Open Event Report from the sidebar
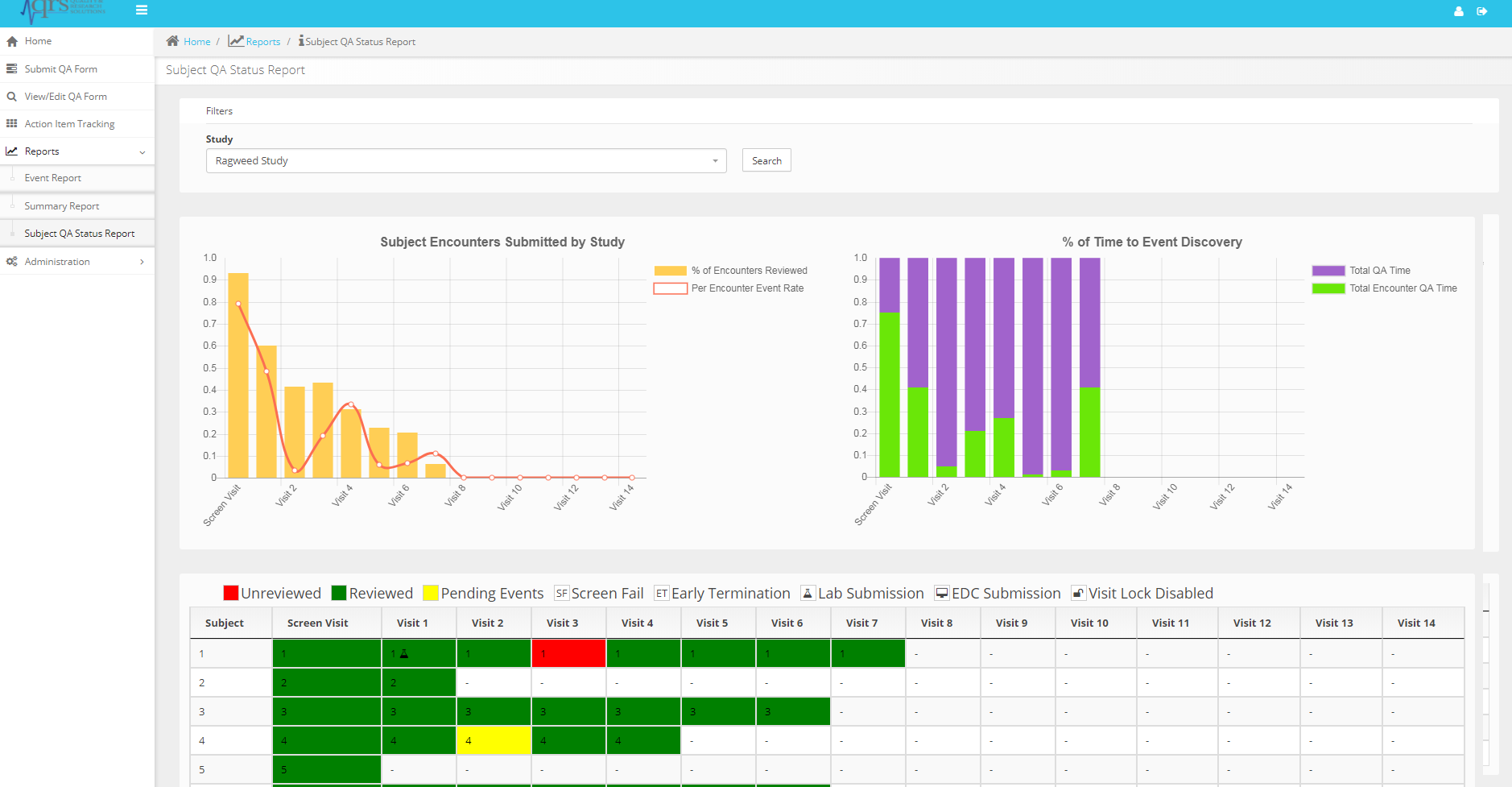The image size is (1512, 787). pos(52,178)
